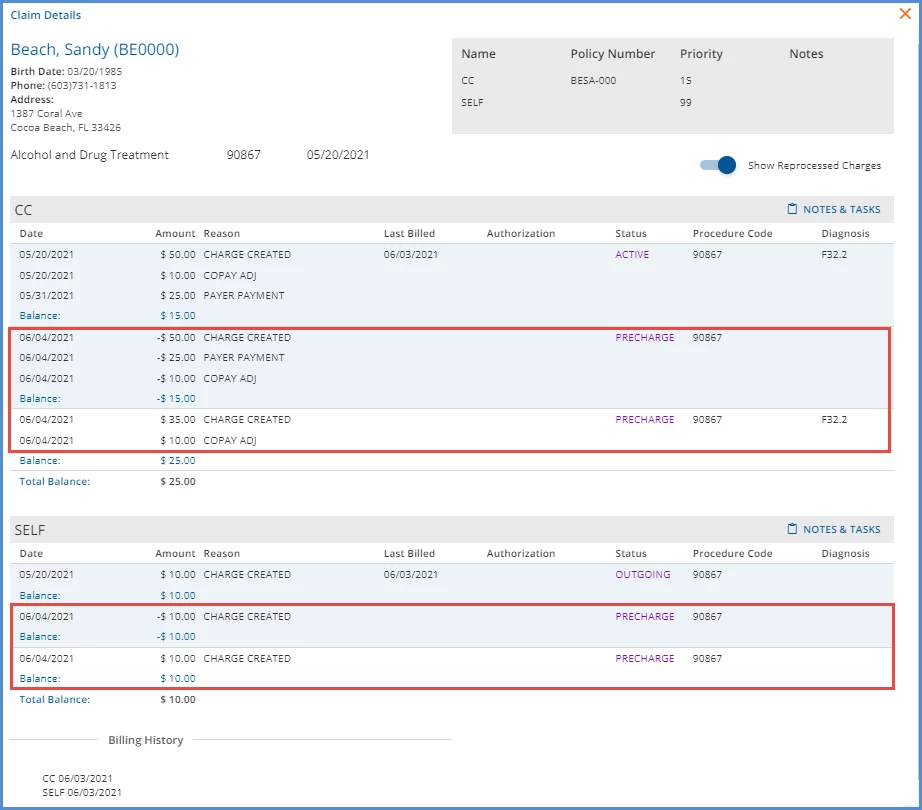
Task: Click the CC 06/03/2021 billing history entry
Action: 77,778
